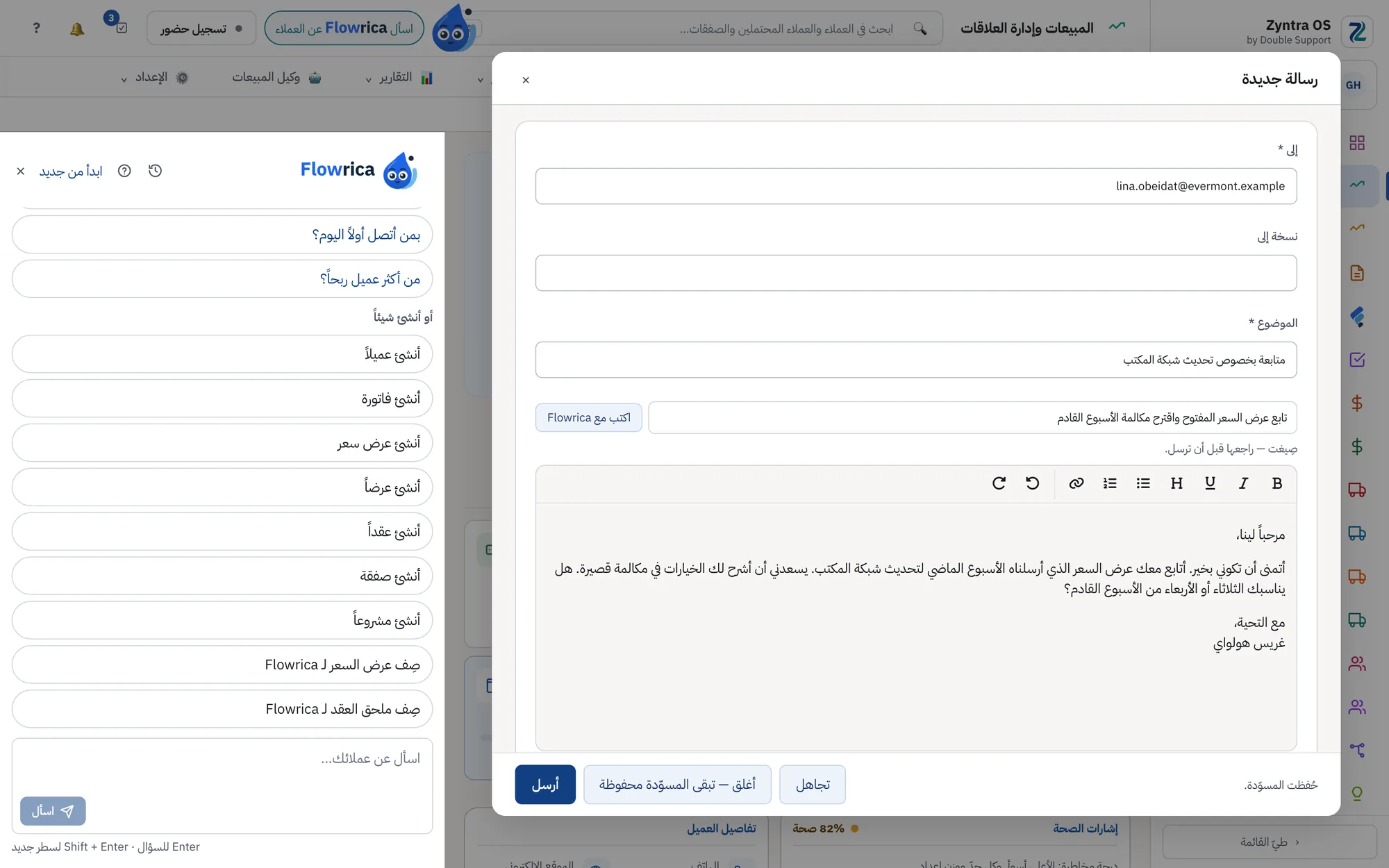Insert a link via chain icon

1076,483
